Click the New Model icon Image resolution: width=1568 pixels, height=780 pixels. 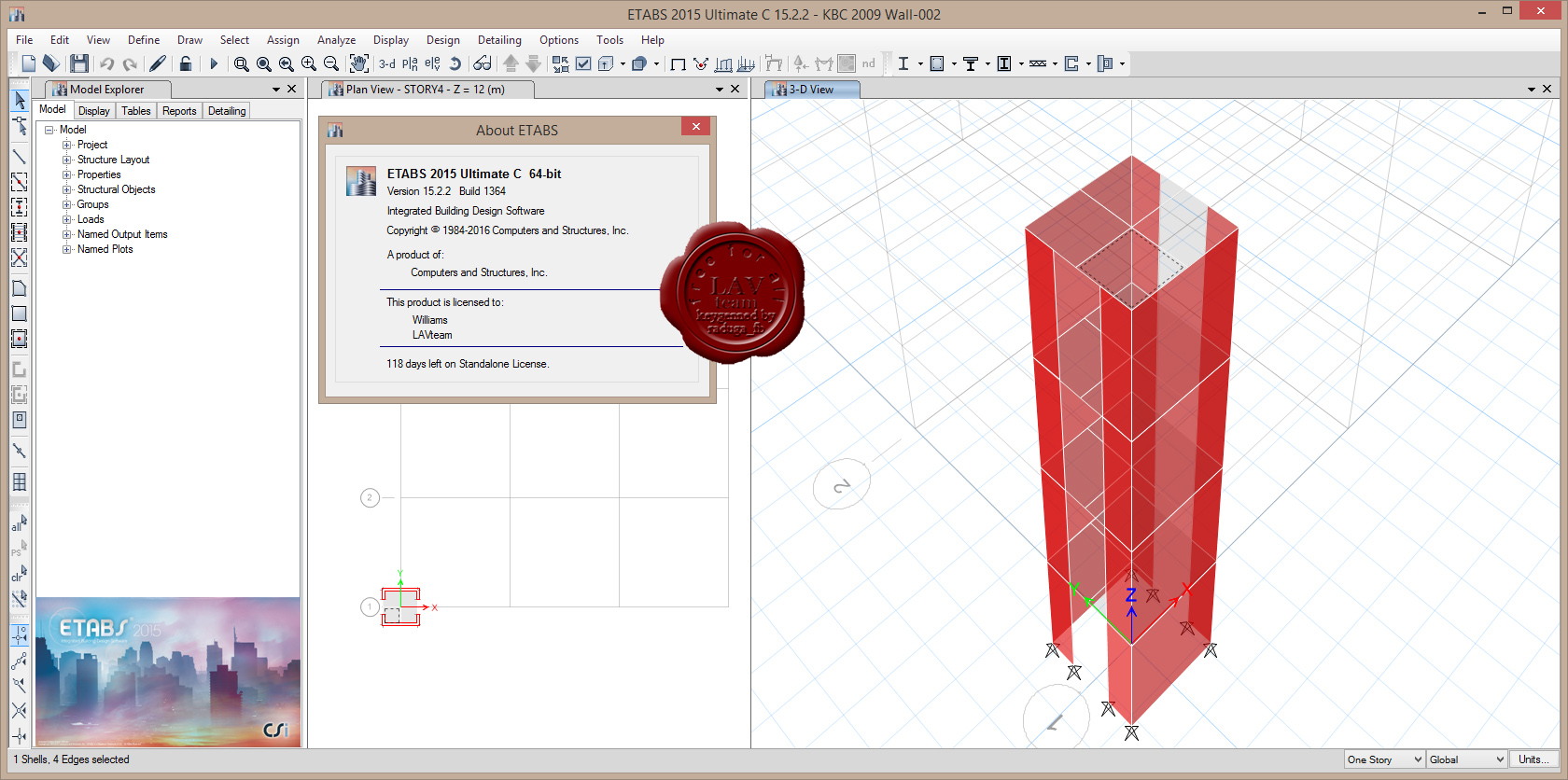click(x=29, y=63)
